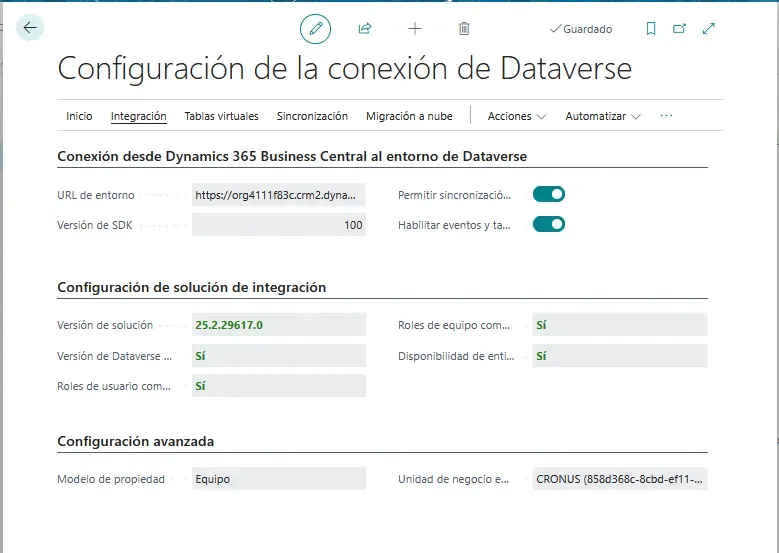Click the Unidad de negocio label
779x553 pixels.
454,479
